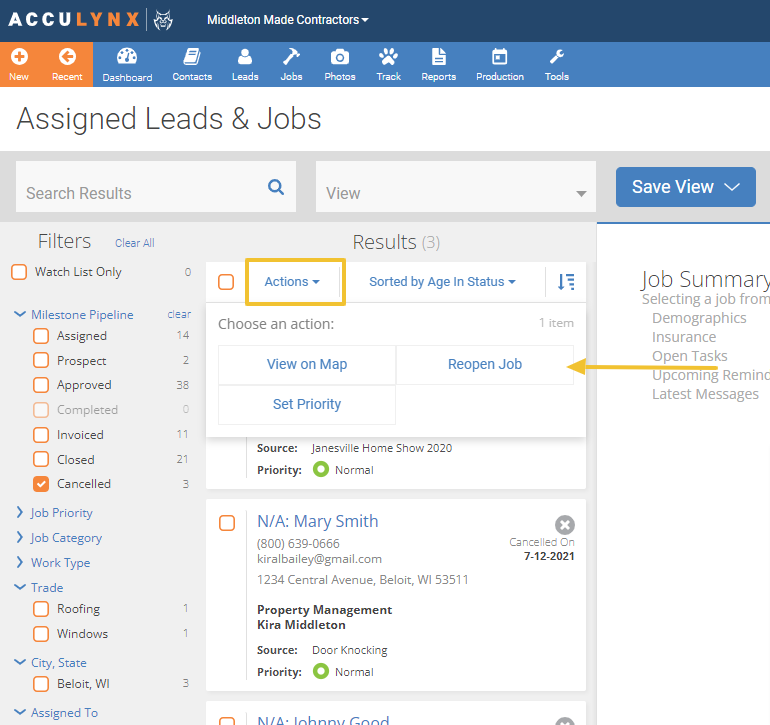
Task: Open the Dashboard gauge icon
Action: [x=127, y=57]
